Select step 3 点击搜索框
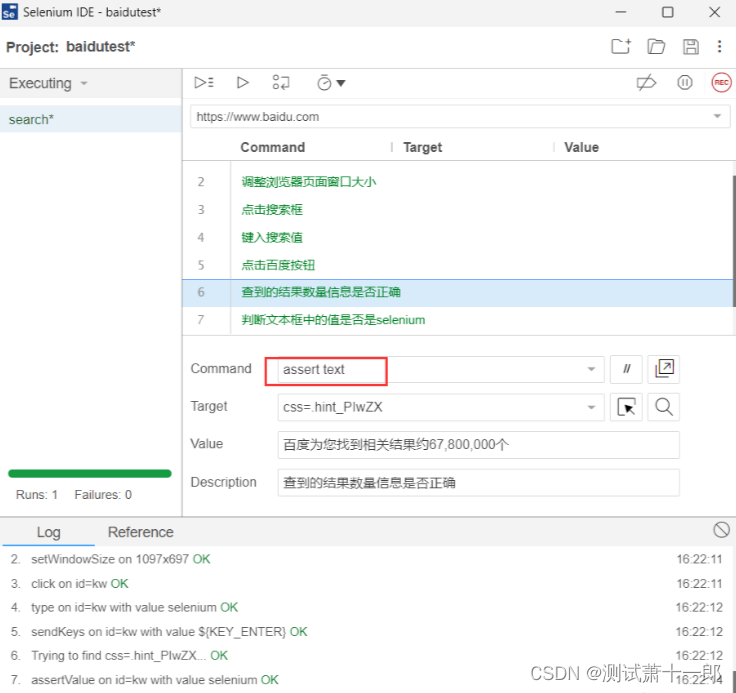This screenshot has width=736, height=693. pos(458,209)
